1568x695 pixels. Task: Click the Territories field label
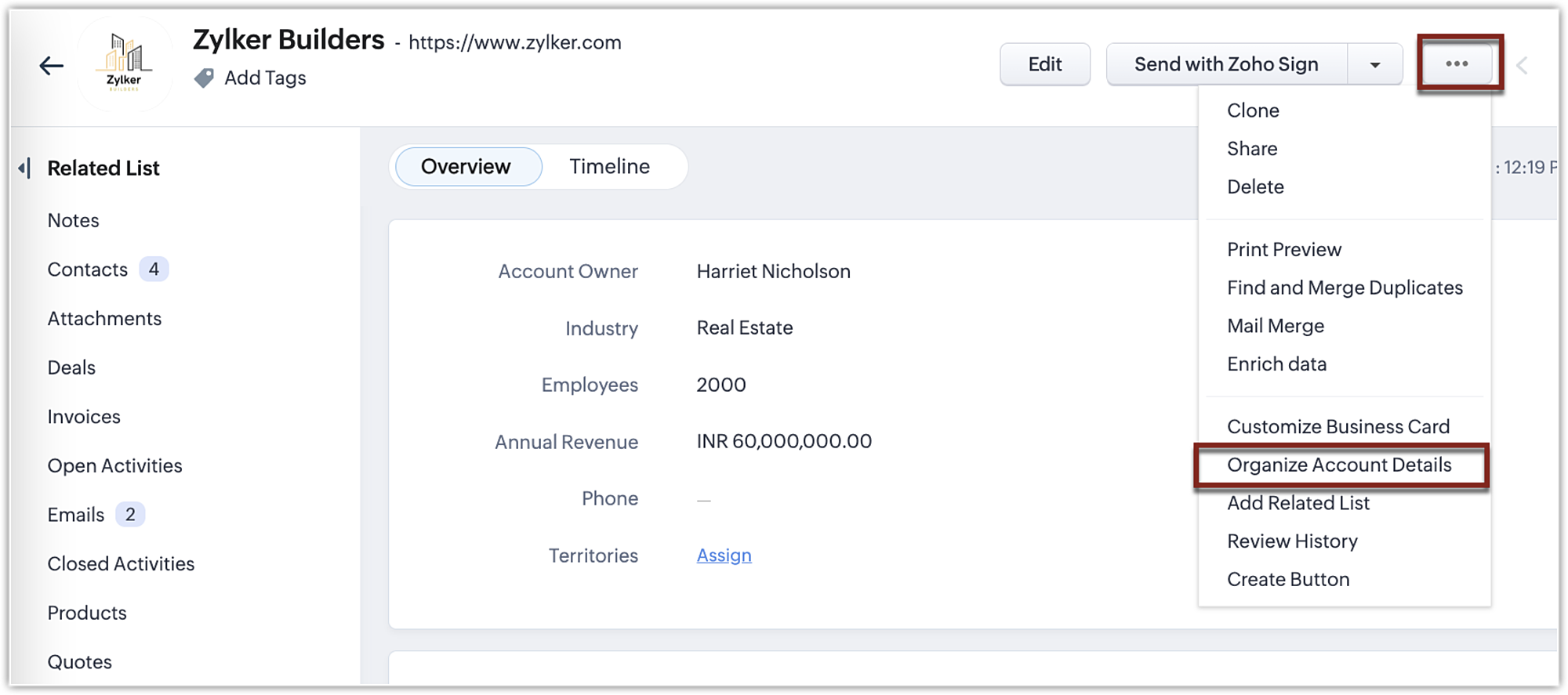tap(593, 556)
